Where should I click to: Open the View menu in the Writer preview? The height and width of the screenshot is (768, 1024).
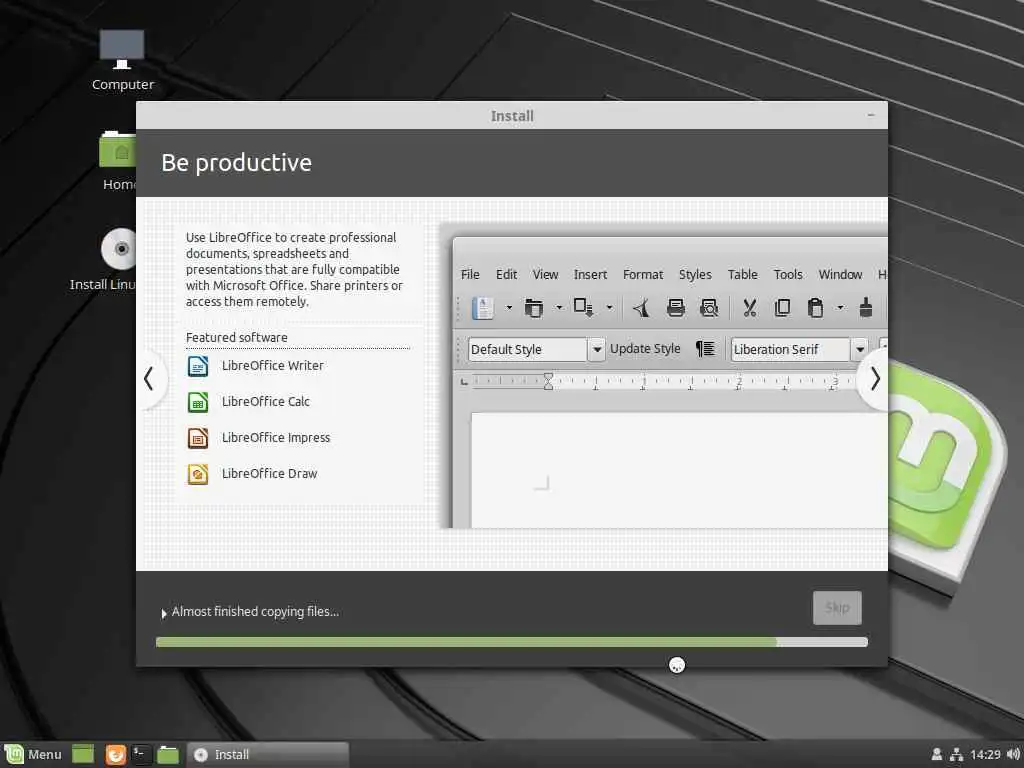tap(545, 274)
